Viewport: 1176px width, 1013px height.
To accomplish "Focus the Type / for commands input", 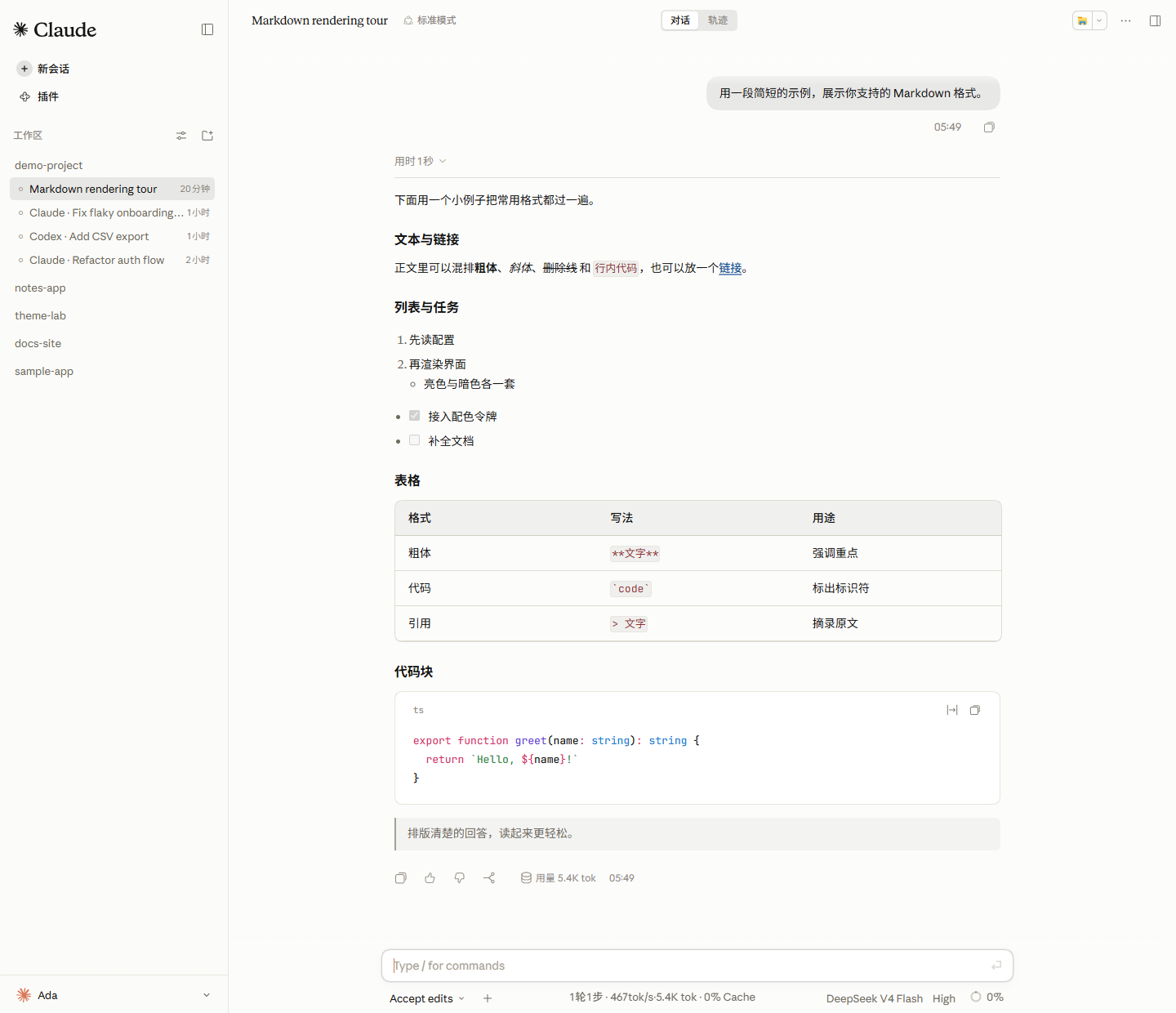I will point(697,966).
